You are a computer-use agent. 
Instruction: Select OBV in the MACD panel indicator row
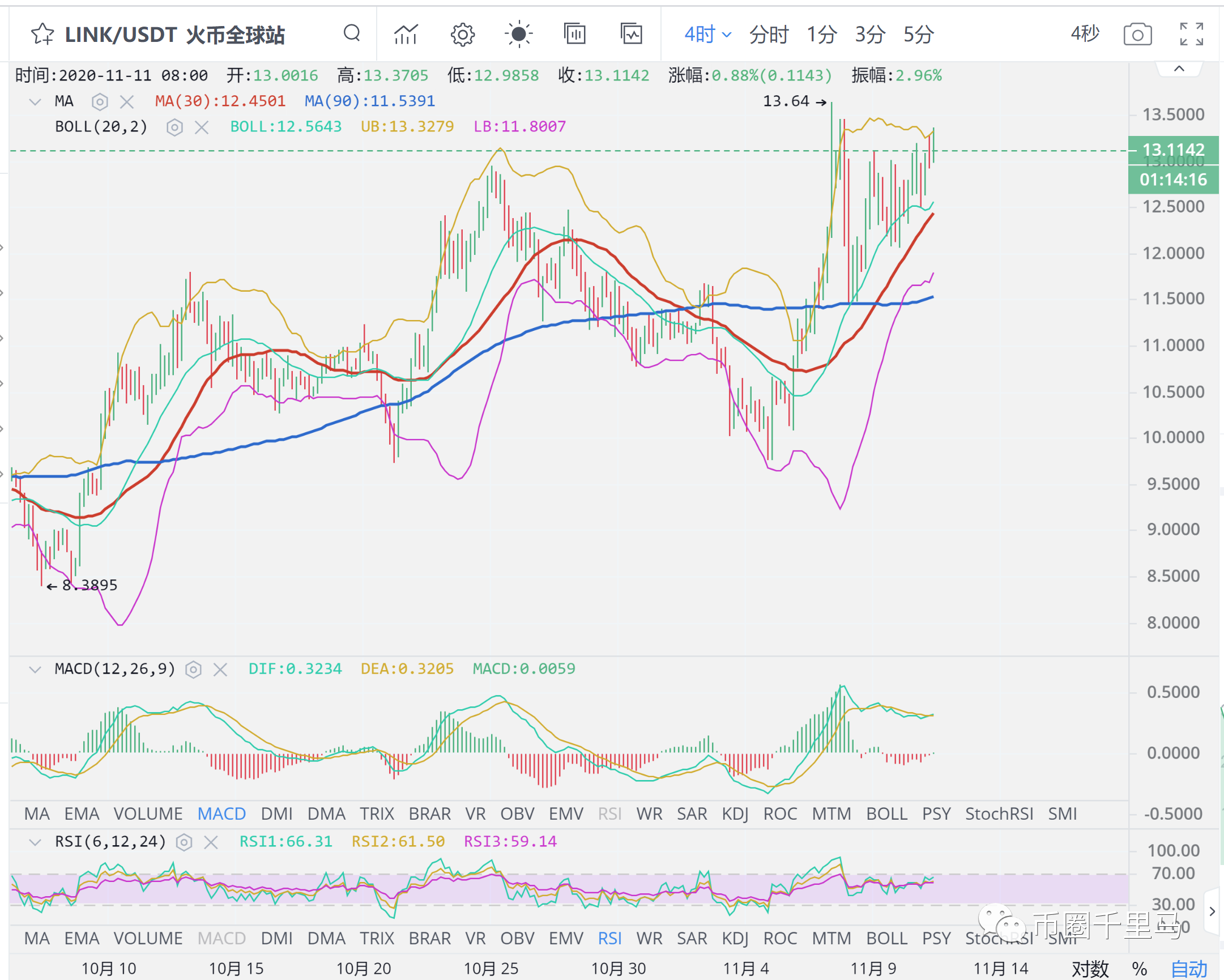coord(517,813)
